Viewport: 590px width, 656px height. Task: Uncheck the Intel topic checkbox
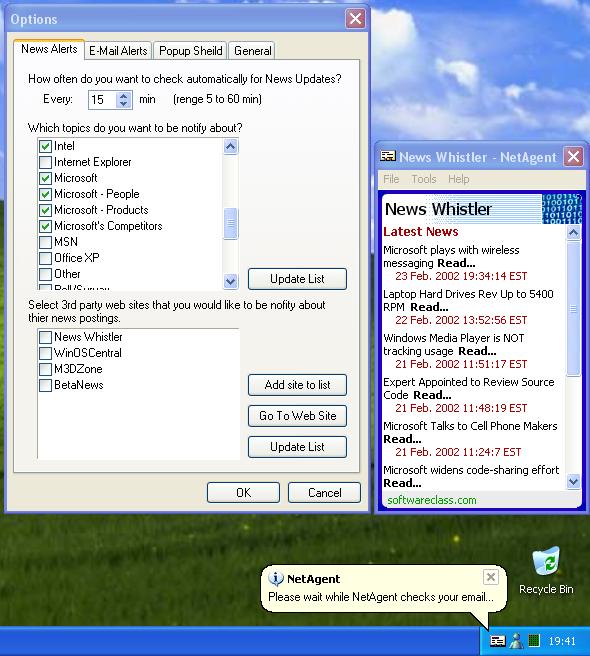click(x=45, y=146)
